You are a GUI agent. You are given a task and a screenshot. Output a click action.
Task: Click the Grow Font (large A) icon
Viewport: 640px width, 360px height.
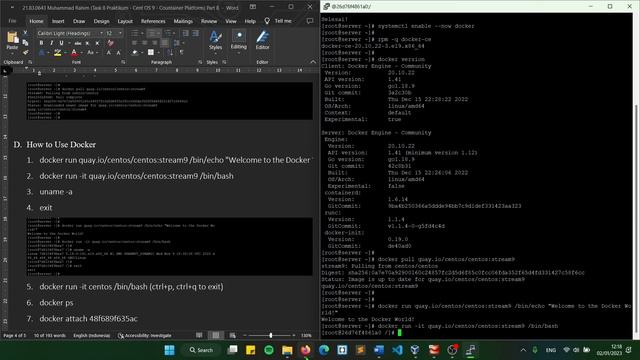click(x=109, y=53)
